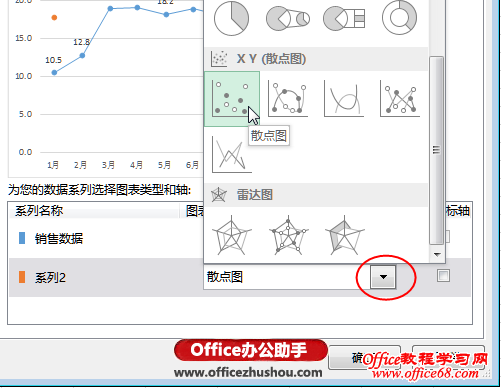Select the basic pie chart icon
This screenshot has width=501, height=388.
(x=231, y=18)
